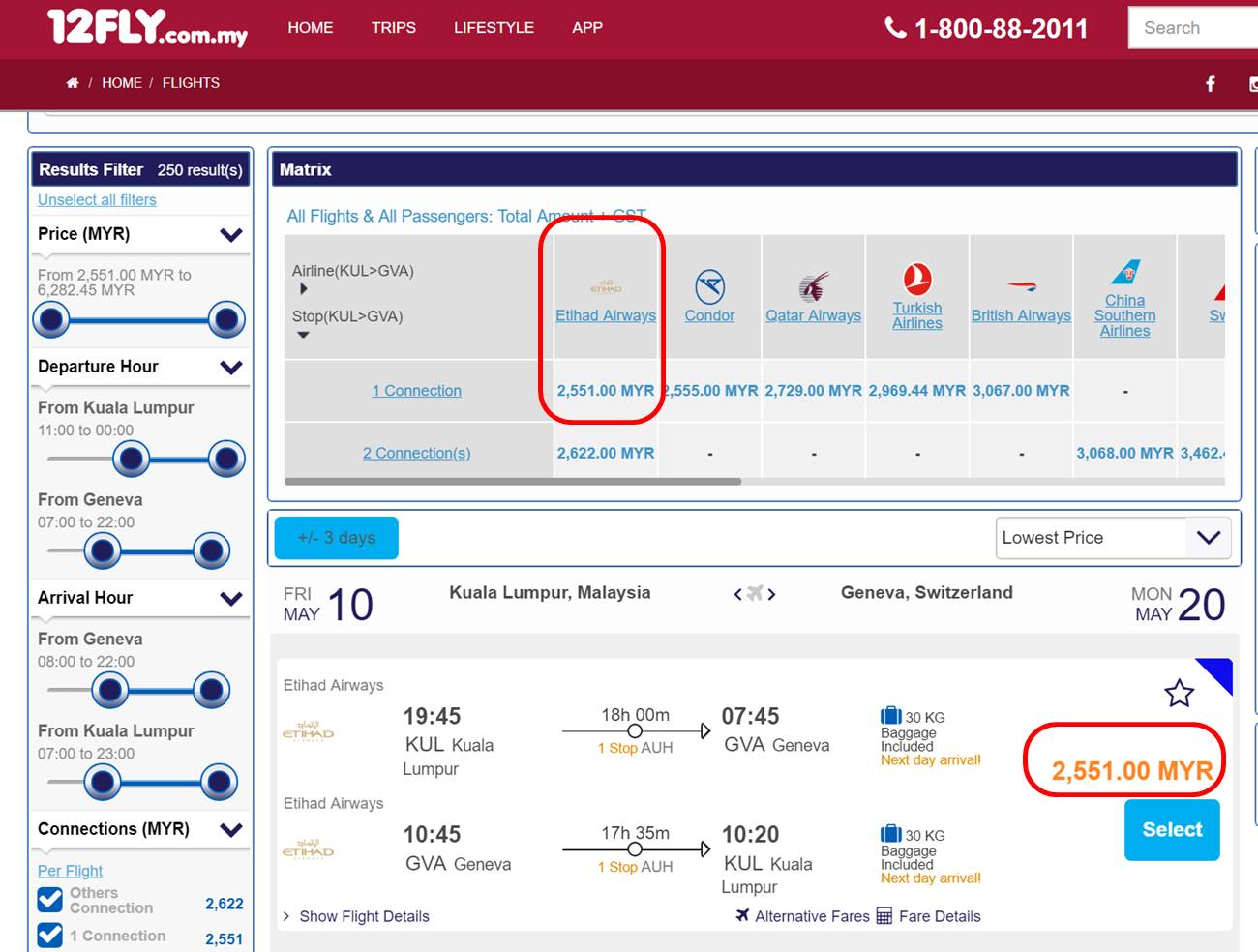Click the Stop(KUL>GVA) down arrow
Viewport: 1258px width, 952px height.
(x=303, y=335)
